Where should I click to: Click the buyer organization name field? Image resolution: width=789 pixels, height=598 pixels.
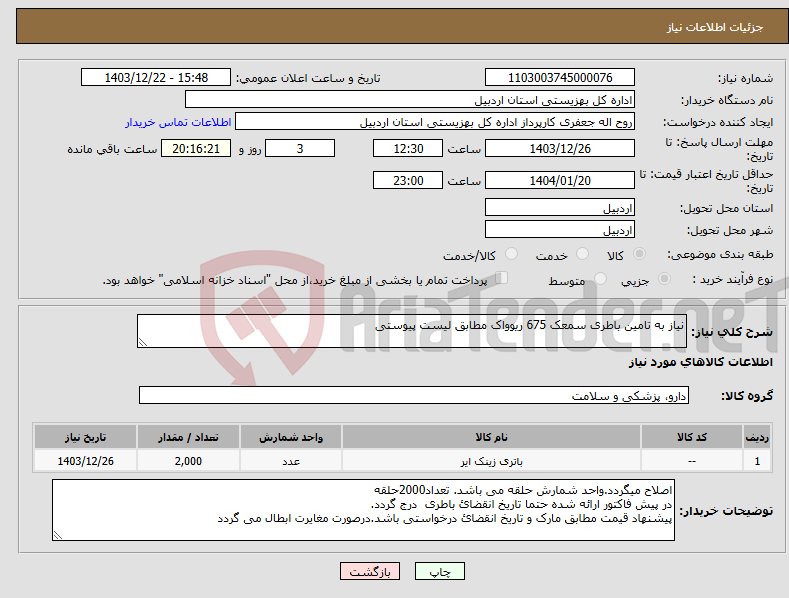pyautogui.click(x=410, y=99)
